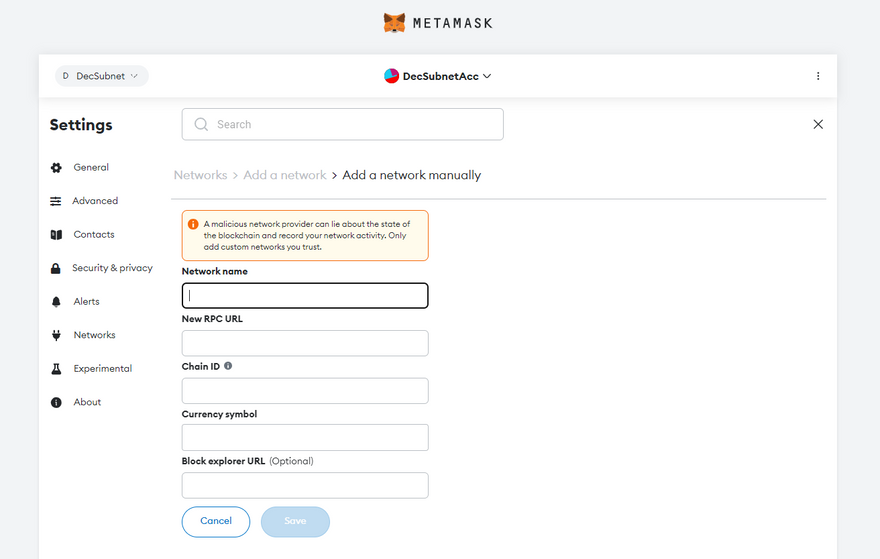The image size is (880, 559).
Task: Click the General gear icon
Action: point(56,168)
